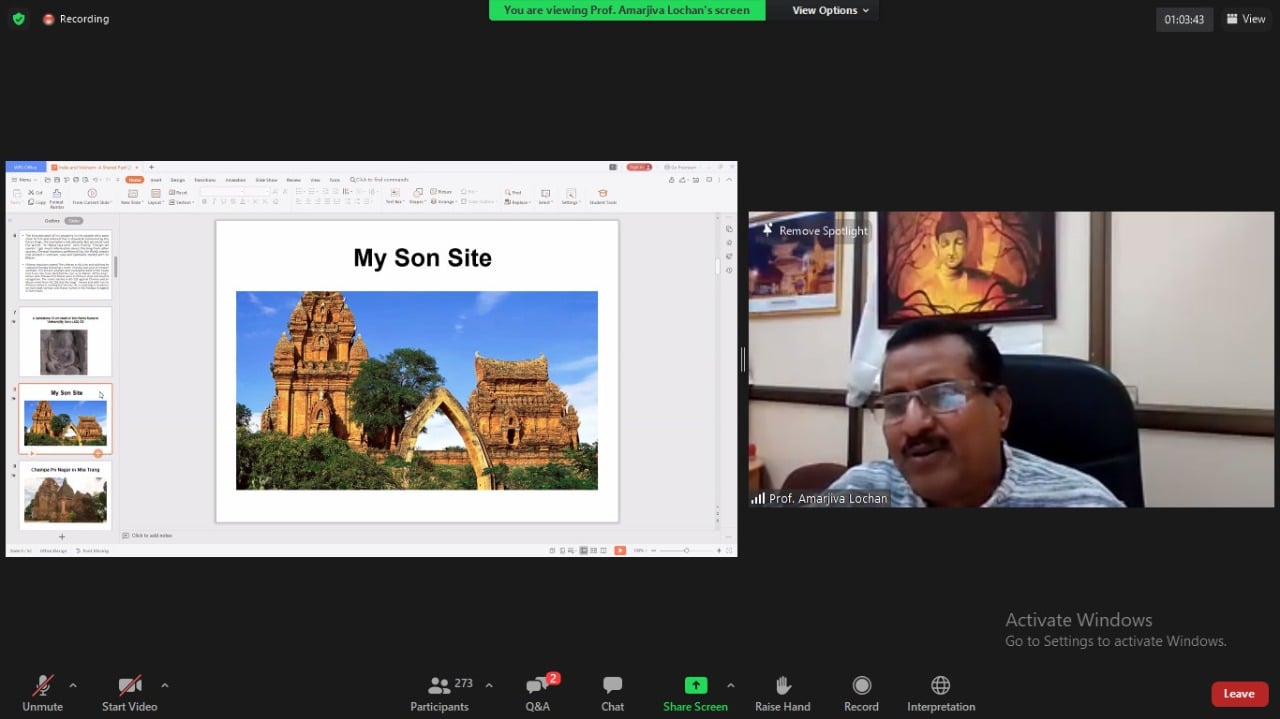Expand the arrow beside Participants

pyautogui.click(x=489, y=686)
